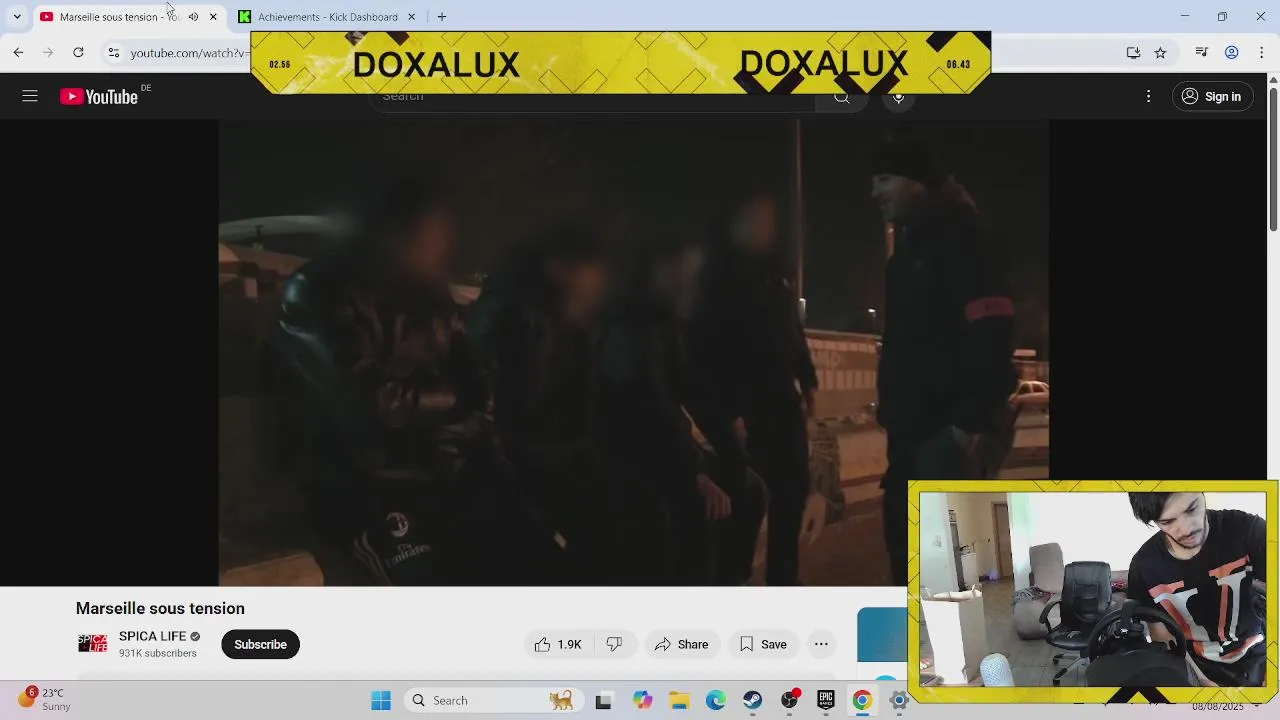Open the weather widget showing 23°C Sunny

click(x=46, y=699)
